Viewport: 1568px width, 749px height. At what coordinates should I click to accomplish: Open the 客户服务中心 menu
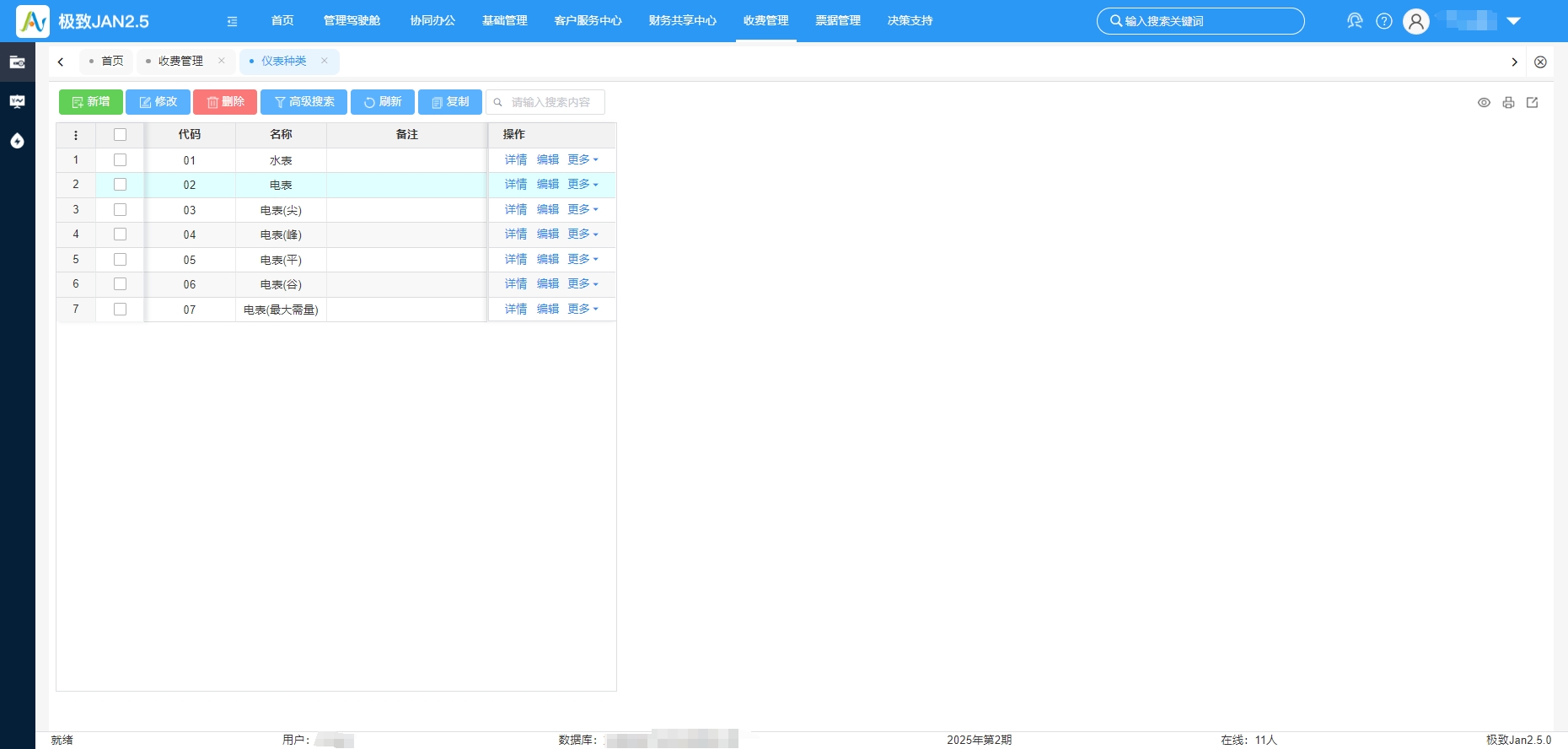pyautogui.click(x=588, y=21)
